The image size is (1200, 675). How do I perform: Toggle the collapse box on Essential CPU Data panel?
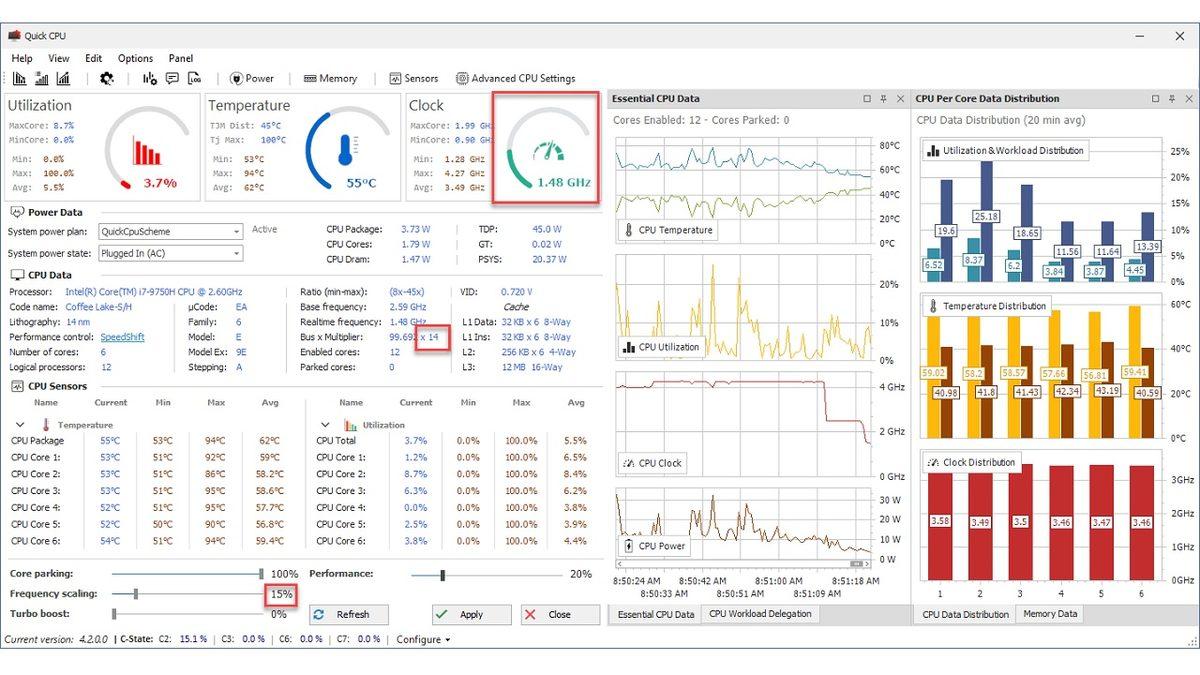point(865,99)
